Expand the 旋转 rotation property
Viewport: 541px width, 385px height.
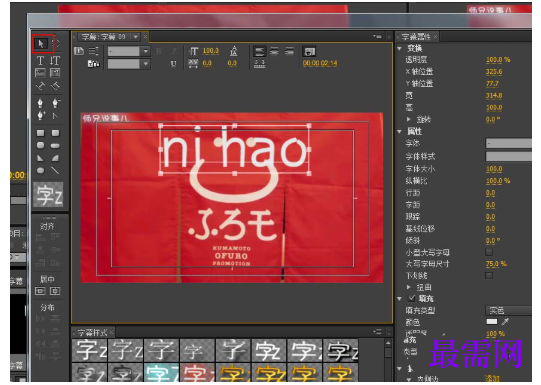[x=409, y=119]
